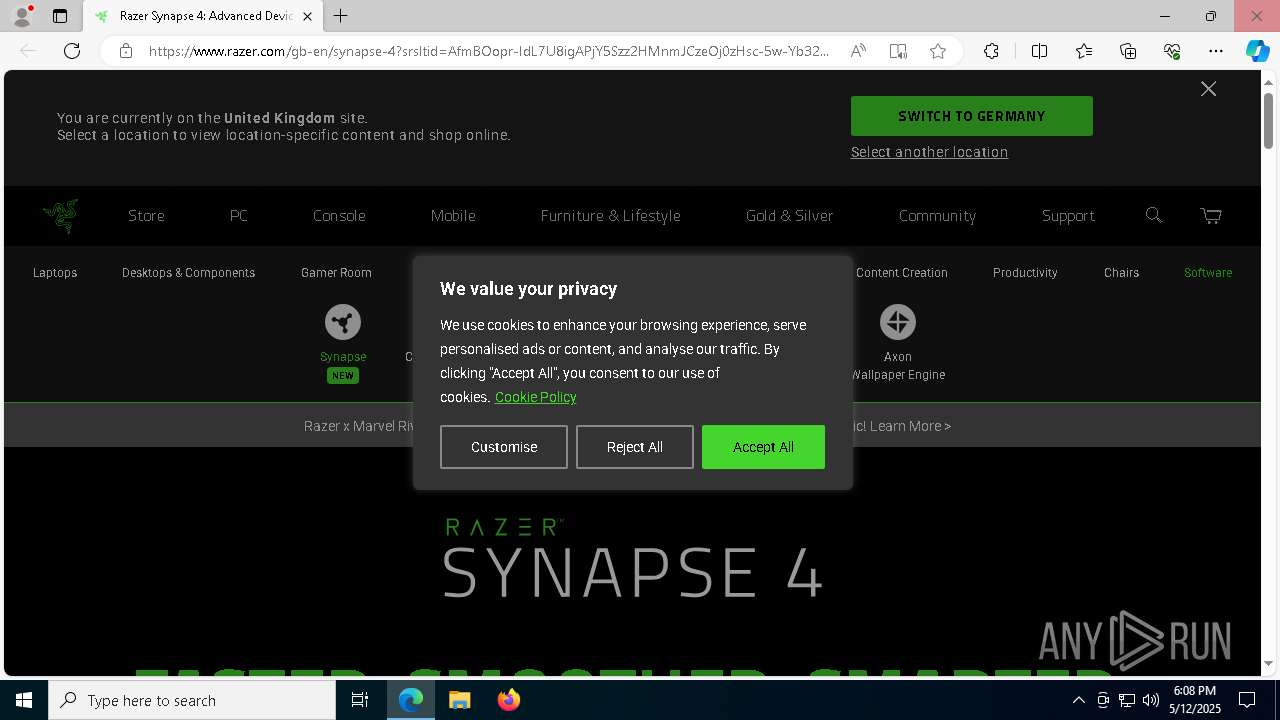Open the notification center icon
The image size is (1280, 720).
click(x=1247, y=700)
